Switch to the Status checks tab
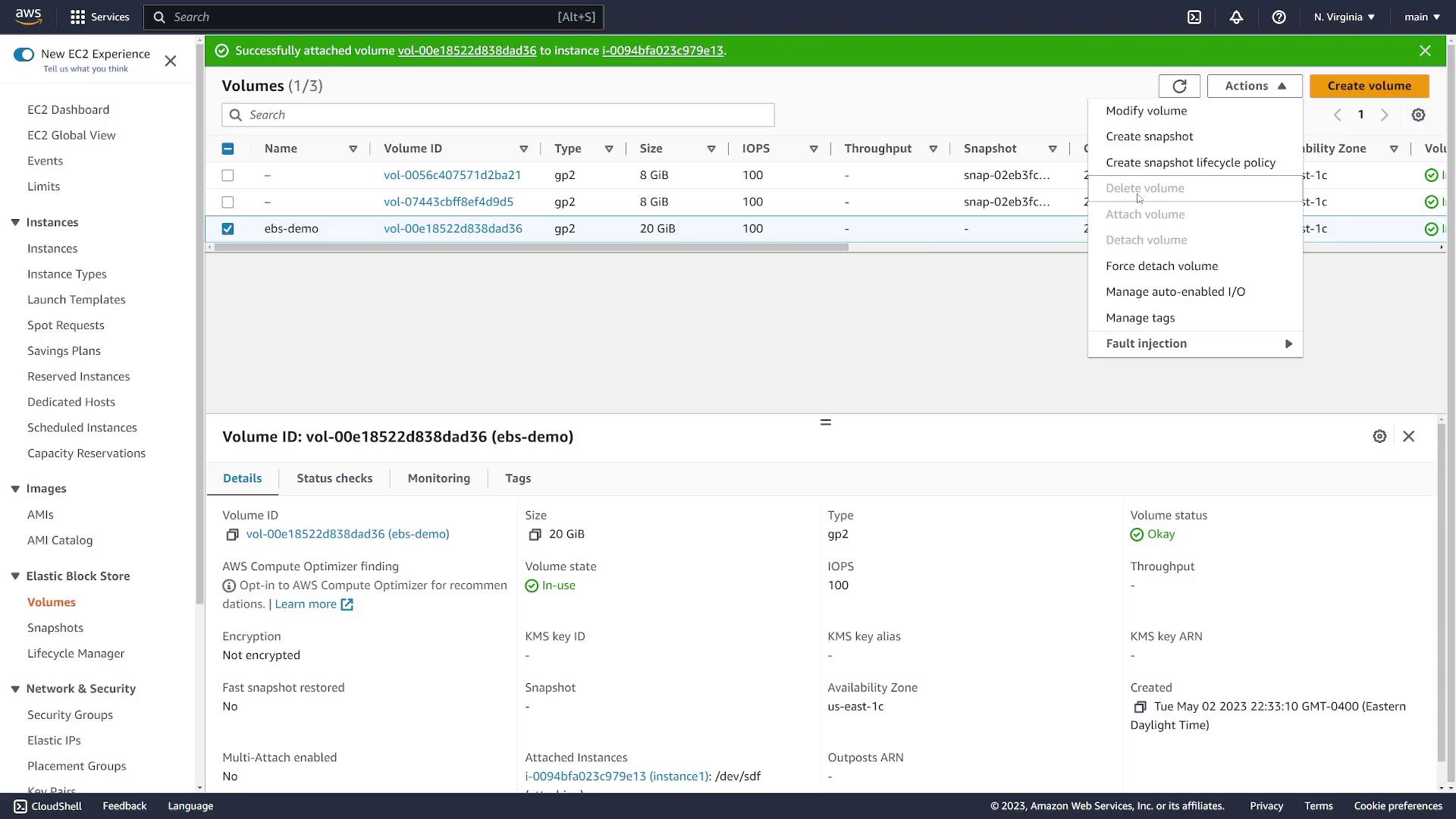 [x=335, y=478]
